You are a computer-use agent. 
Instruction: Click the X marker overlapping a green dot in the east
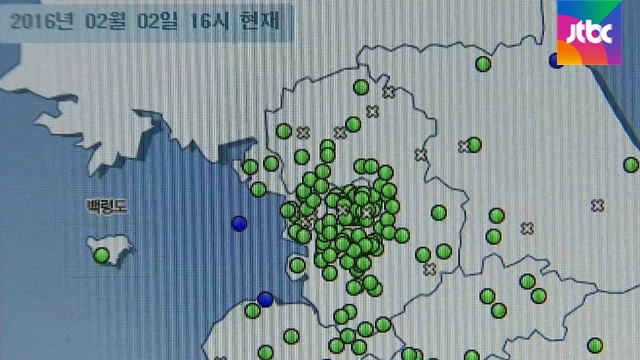(x=464, y=147)
